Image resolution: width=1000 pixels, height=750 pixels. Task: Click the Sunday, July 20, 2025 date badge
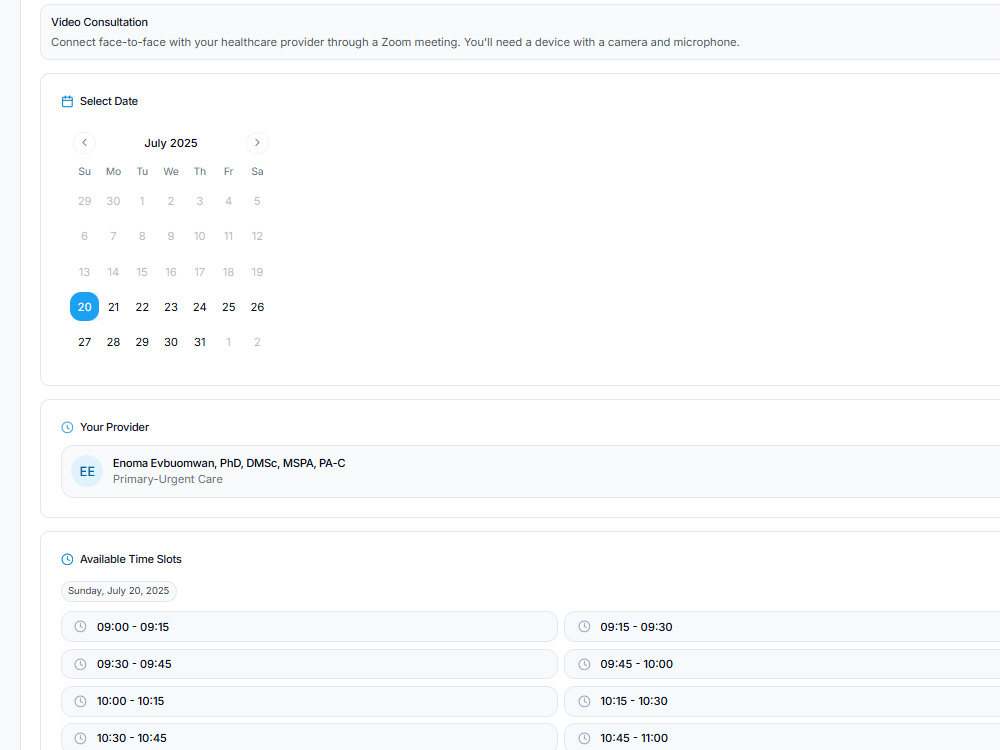tap(119, 591)
